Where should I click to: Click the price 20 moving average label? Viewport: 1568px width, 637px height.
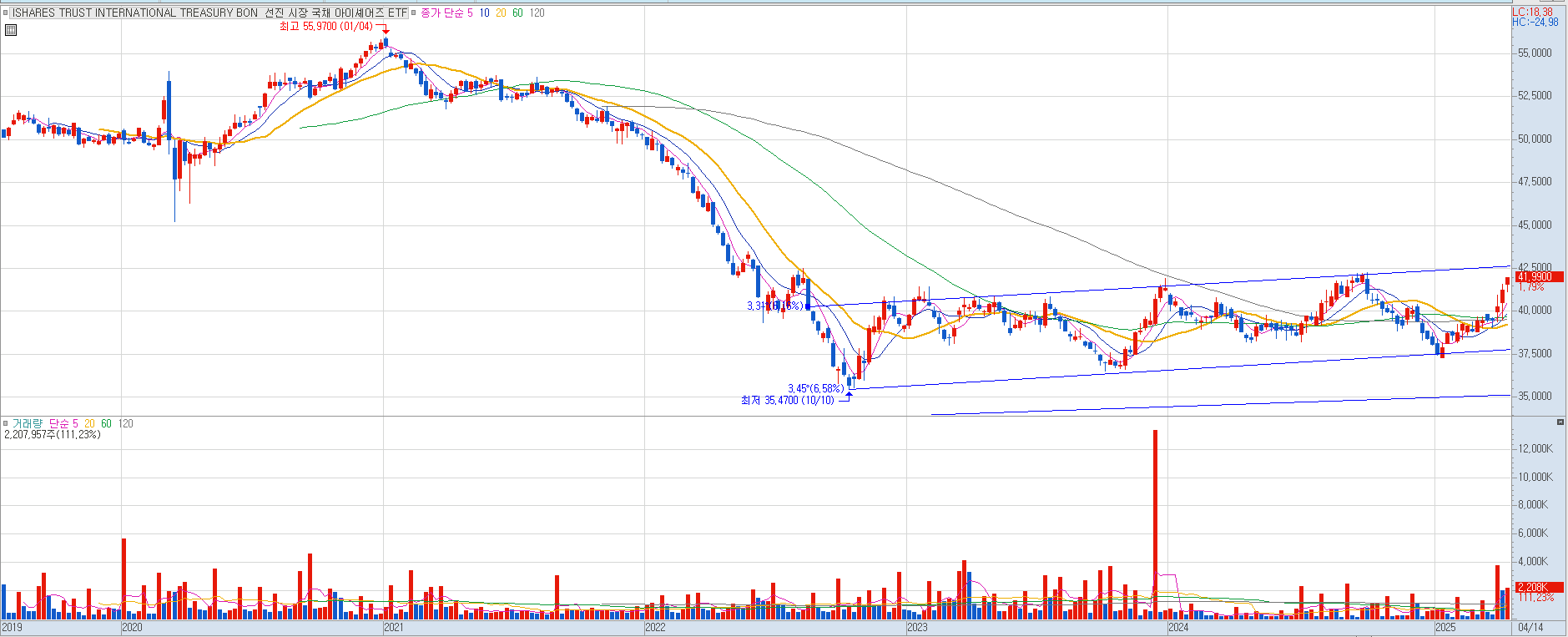click(501, 13)
